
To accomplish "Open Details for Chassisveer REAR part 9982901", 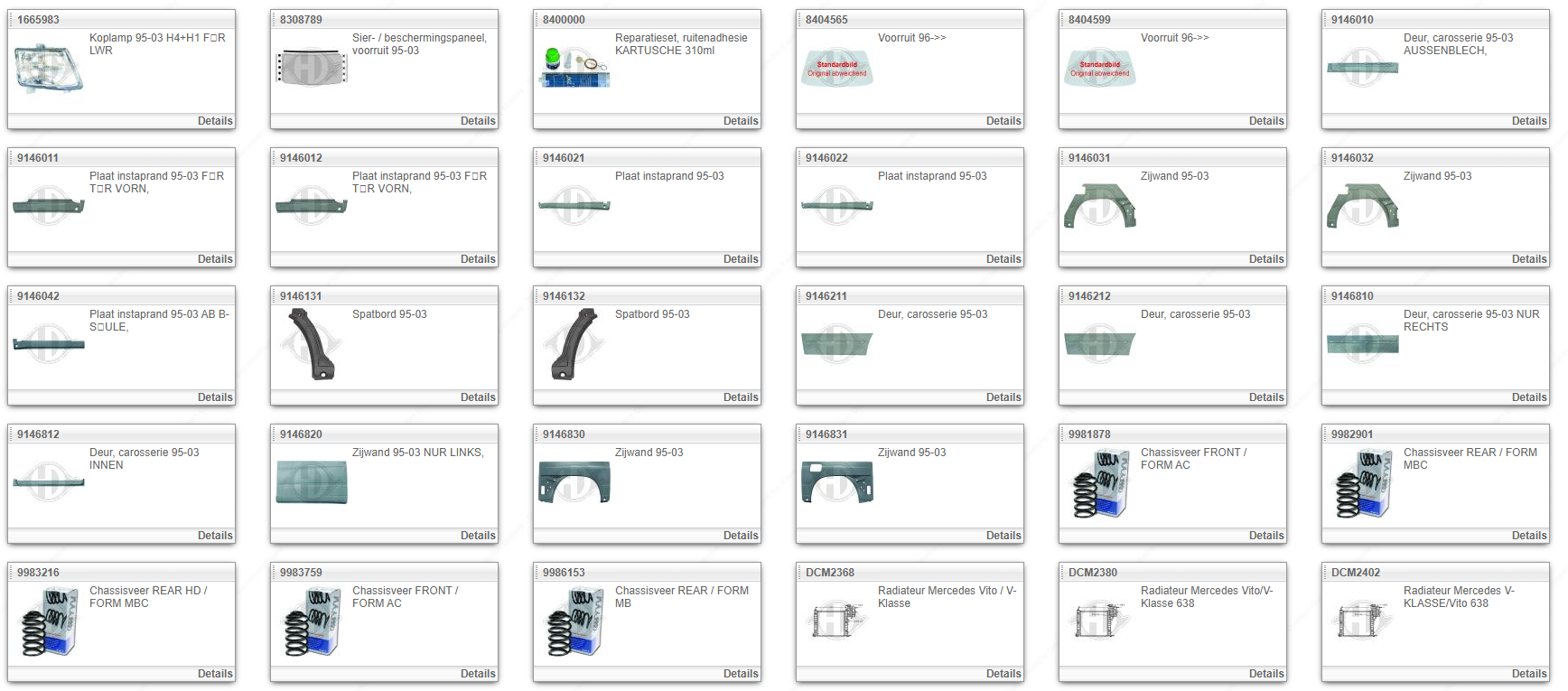I will point(1529,536).
